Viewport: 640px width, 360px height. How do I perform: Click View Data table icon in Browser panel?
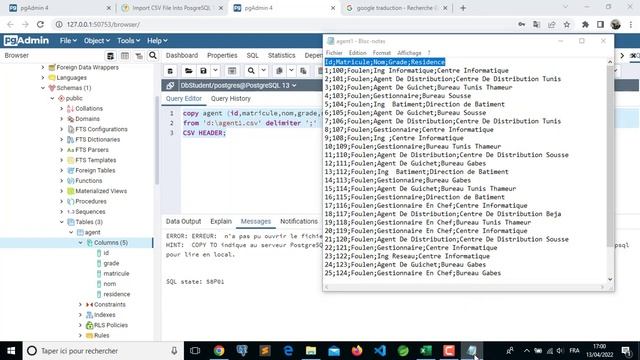[x=125, y=56]
